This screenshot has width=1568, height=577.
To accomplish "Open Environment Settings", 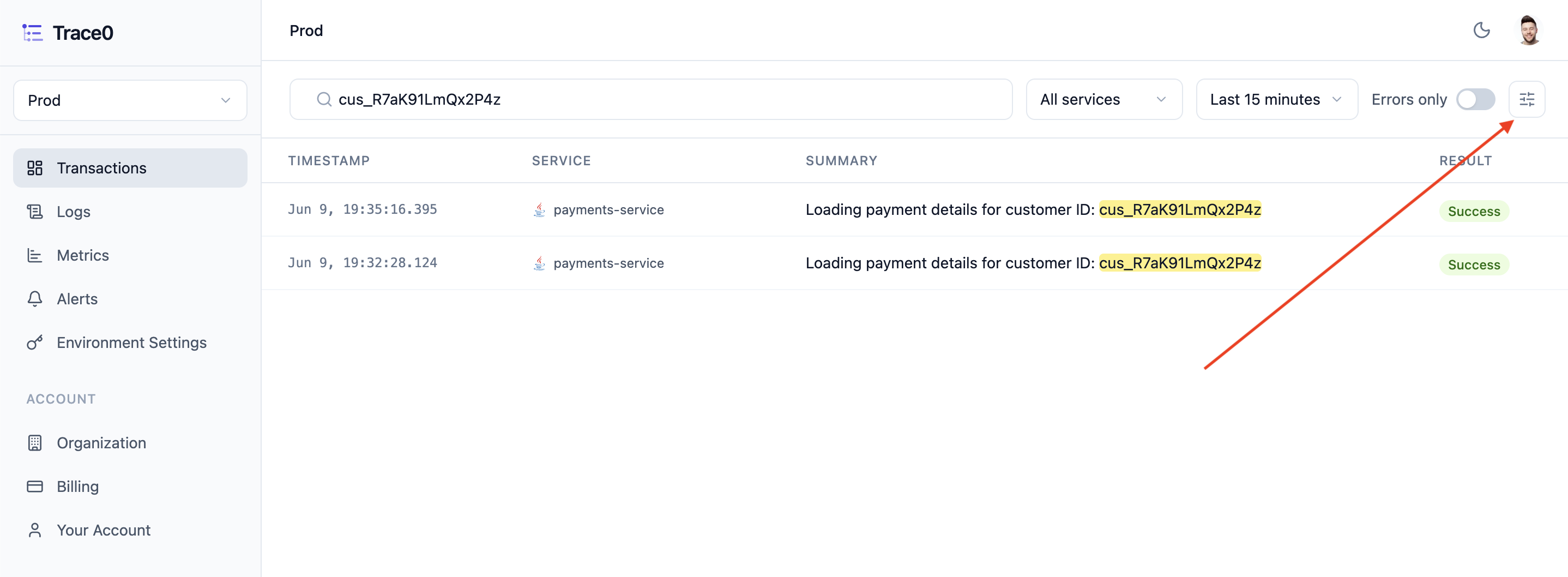I will coord(130,342).
